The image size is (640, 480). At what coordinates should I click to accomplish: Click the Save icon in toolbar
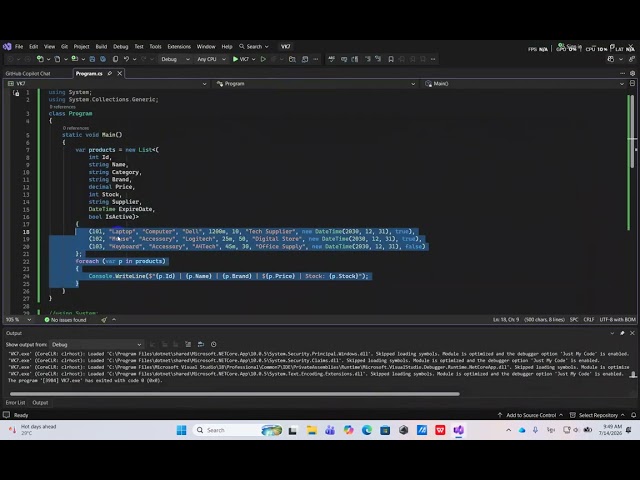[92, 59]
